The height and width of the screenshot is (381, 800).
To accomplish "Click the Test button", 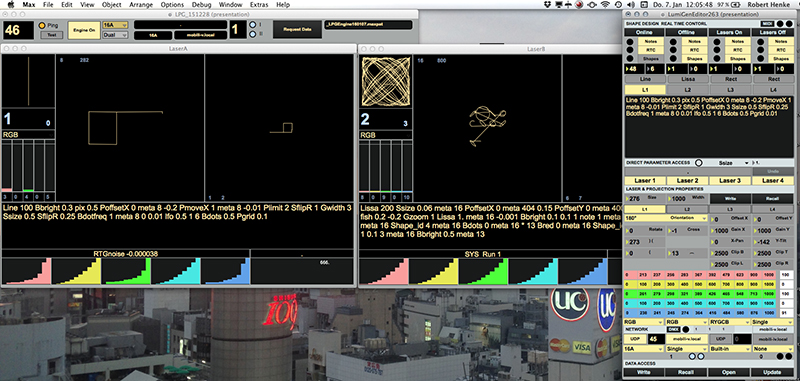I will [x=52, y=35].
